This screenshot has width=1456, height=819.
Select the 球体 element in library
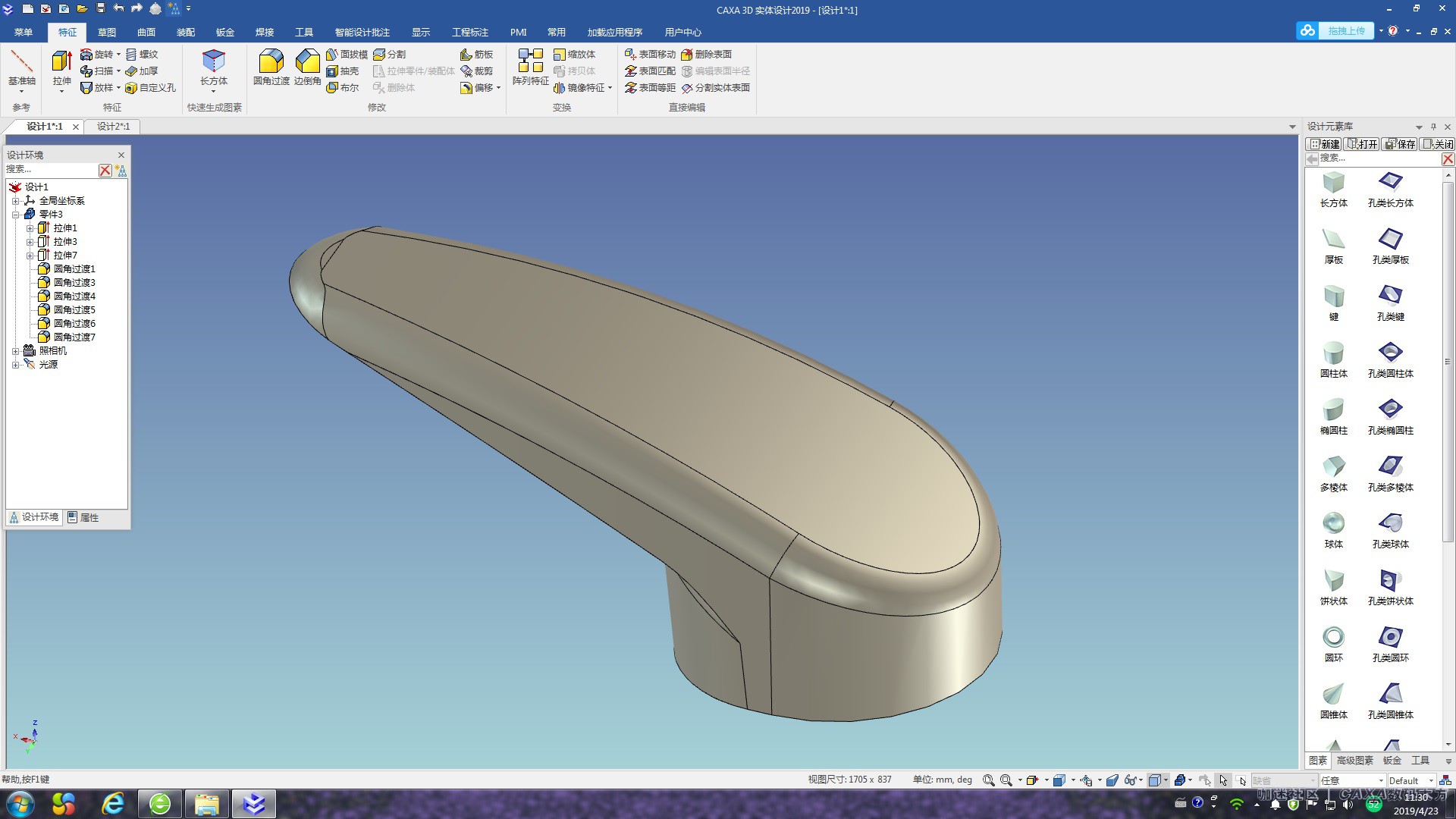[x=1333, y=524]
